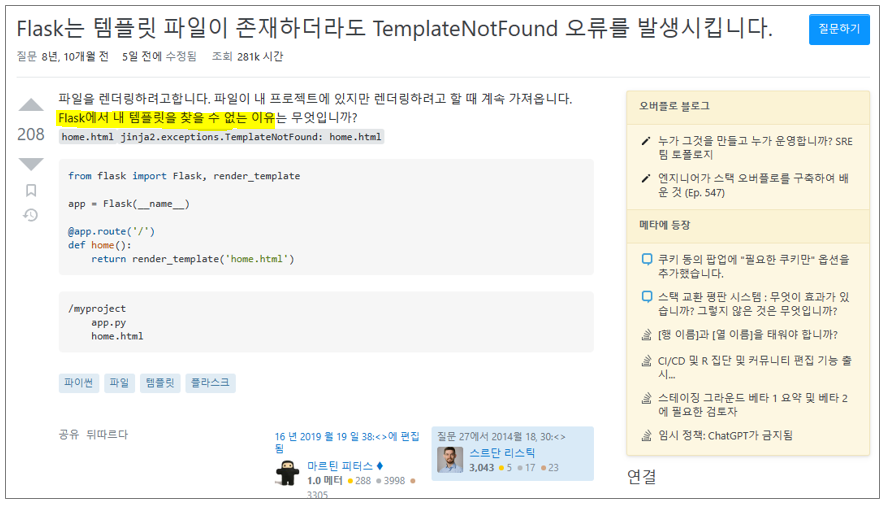Image resolution: width=883 pixels, height=505 pixels.
Task: Click 스르단 리스틱 profile photo
Action: (450, 459)
